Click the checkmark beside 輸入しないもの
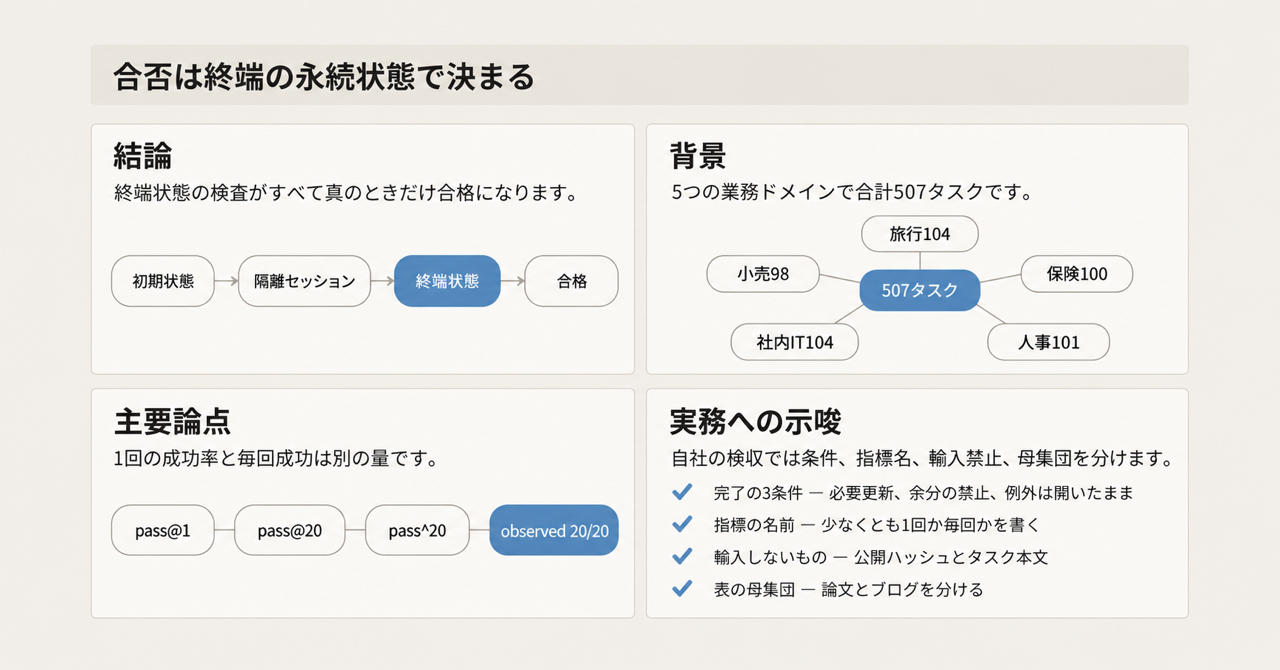 (x=683, y=557)
